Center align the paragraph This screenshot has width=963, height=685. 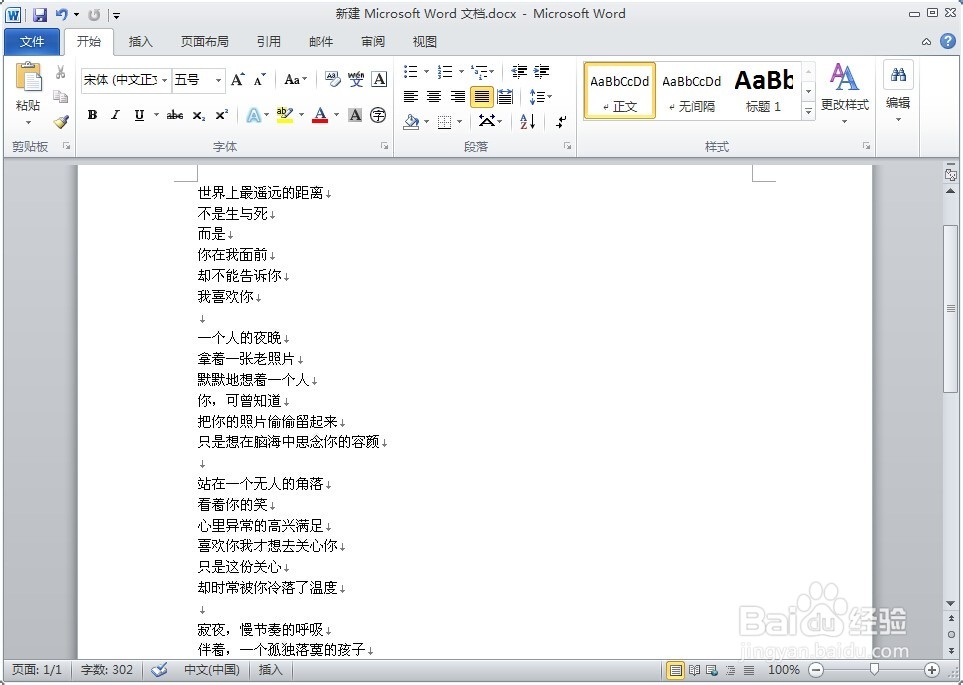[x=433, y=96]
